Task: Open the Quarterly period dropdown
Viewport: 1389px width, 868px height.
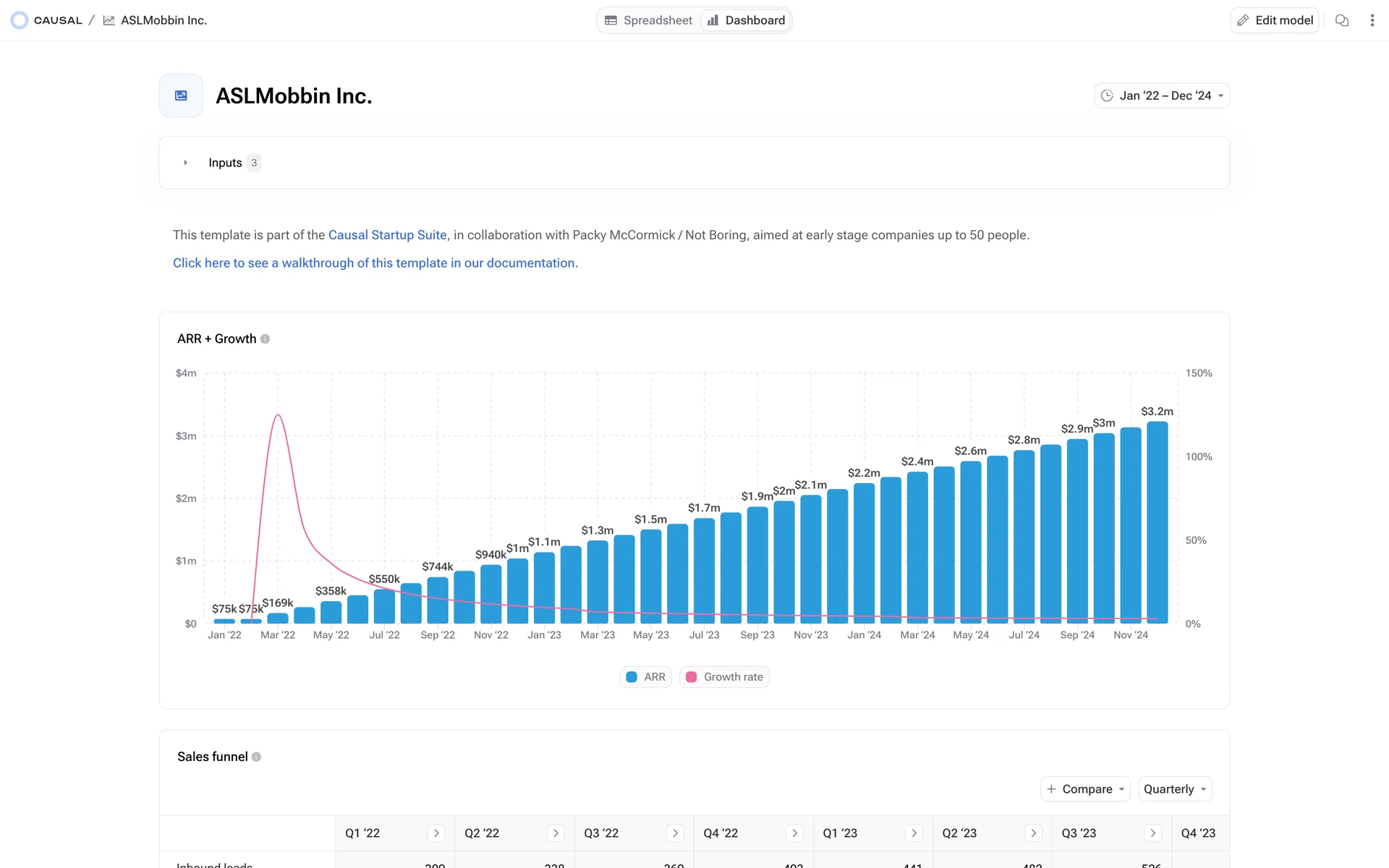Action: point(1175,789)
